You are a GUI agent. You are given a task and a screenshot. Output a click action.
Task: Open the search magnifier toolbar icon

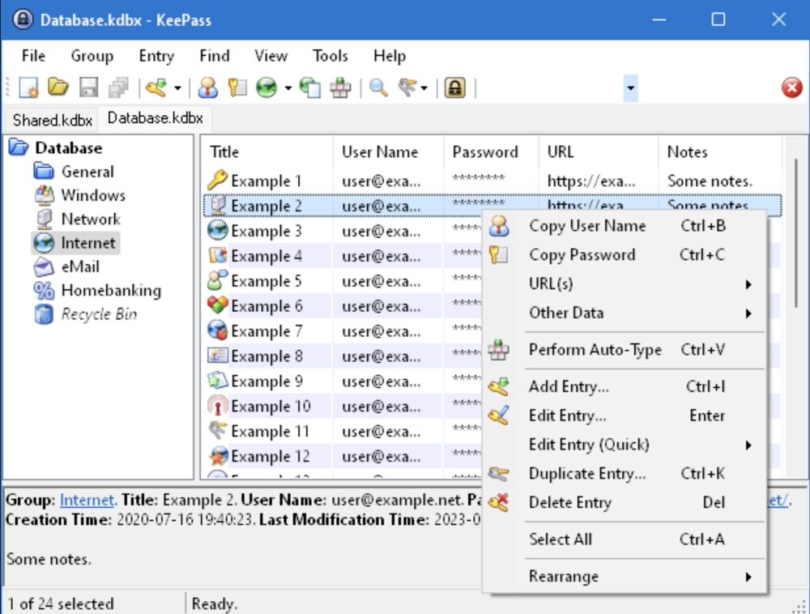[377, 87]
